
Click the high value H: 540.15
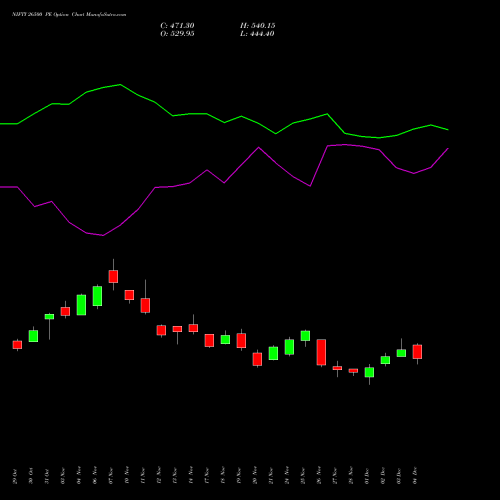tap(257, 26)
